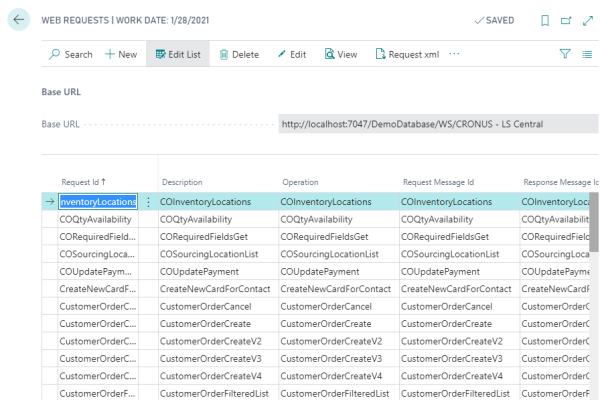Toggle Edit List mode
The width and height of the screenshot is (600, 400).
point(178,54)
